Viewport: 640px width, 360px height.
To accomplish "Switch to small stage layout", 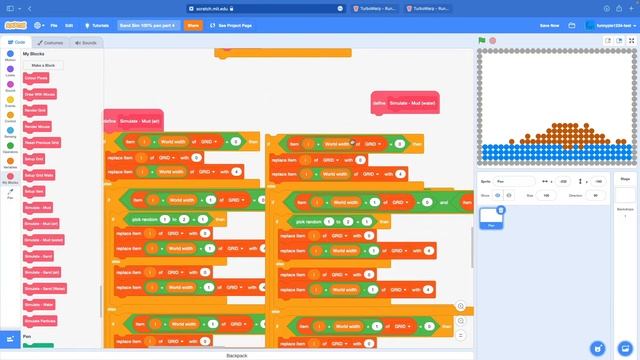I will coord(608,40).
